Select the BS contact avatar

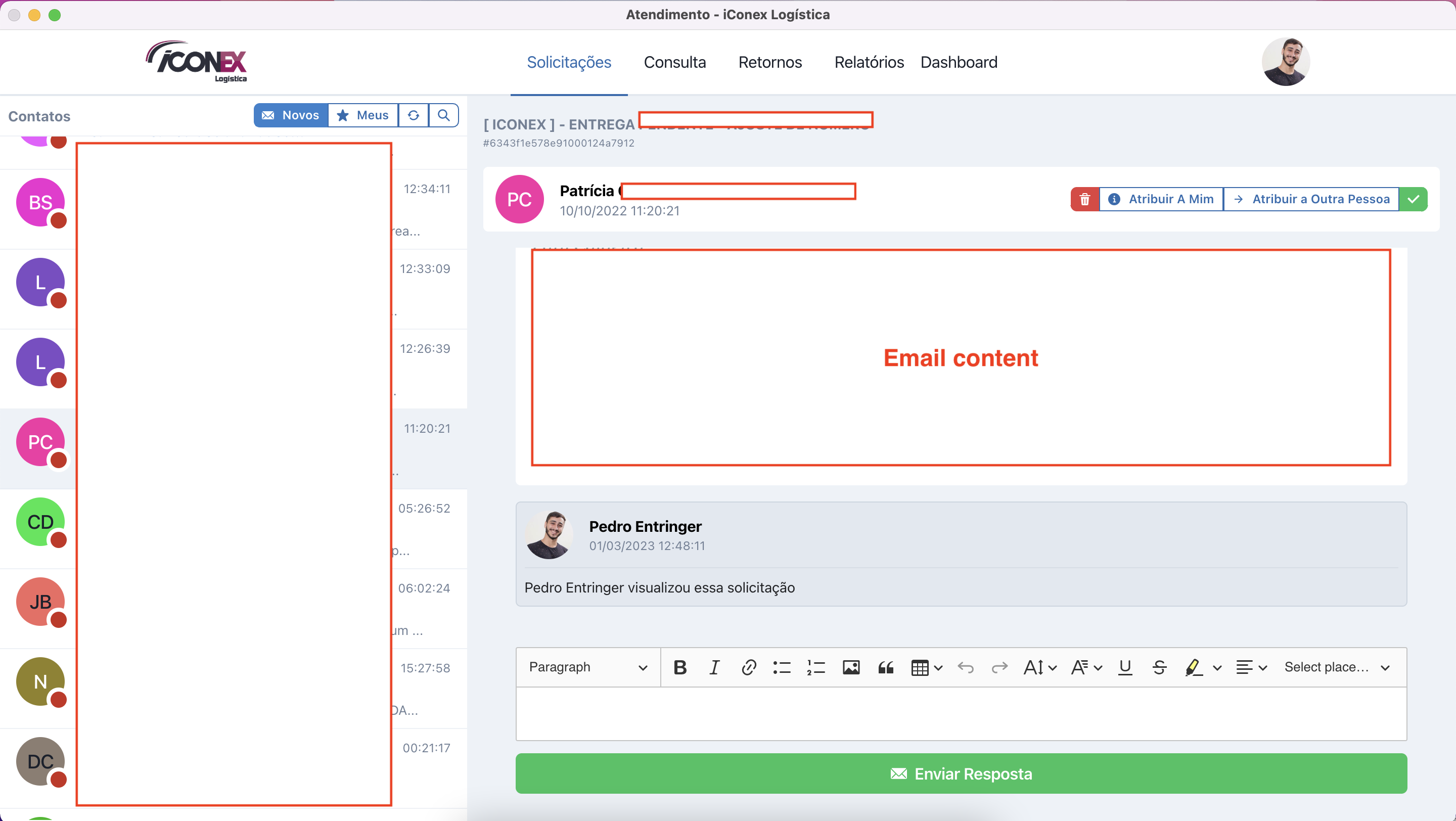pyautogui.click(x=40, y=202)
